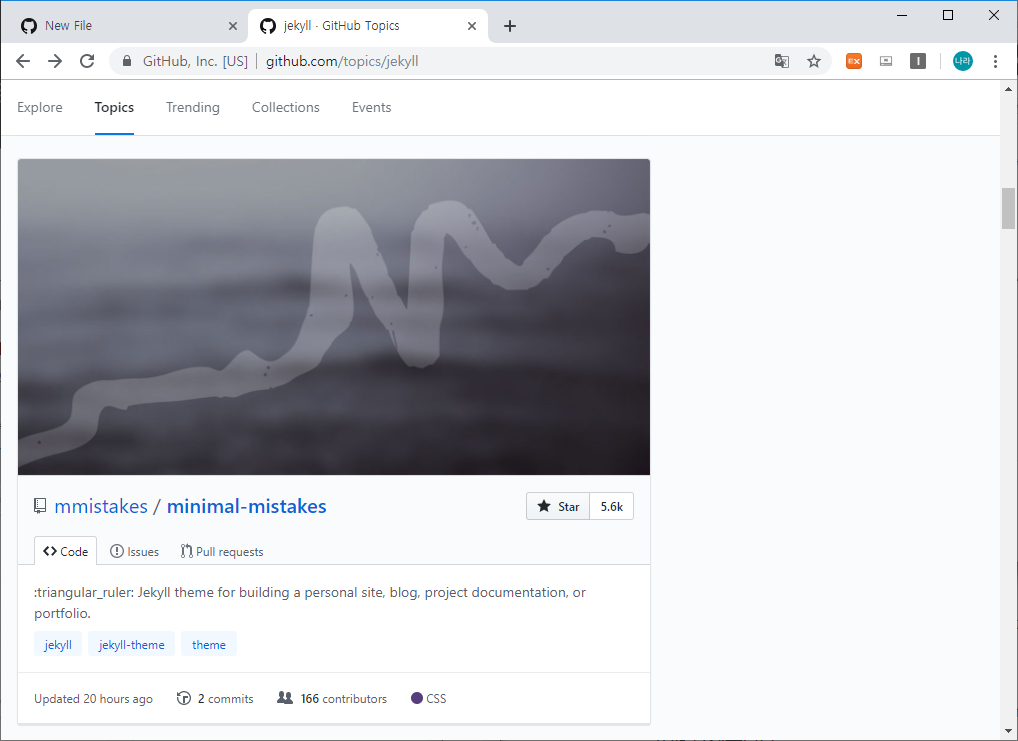Click the commits history clock icon
Image resolution: width=1018 pixels, height=741 pixels.
pos(184,698)
